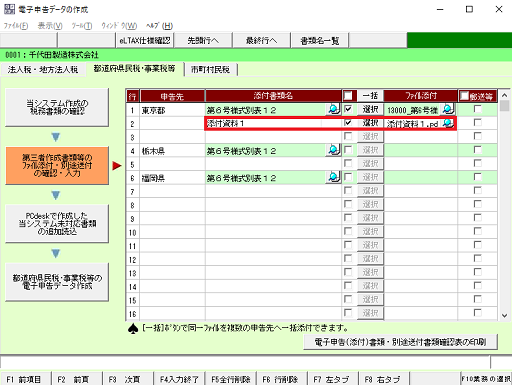Click 第三者作成書類等のファイル添付 step button
Image resolution: width=512 pixels, height=385 pixels.
point(57,165)
